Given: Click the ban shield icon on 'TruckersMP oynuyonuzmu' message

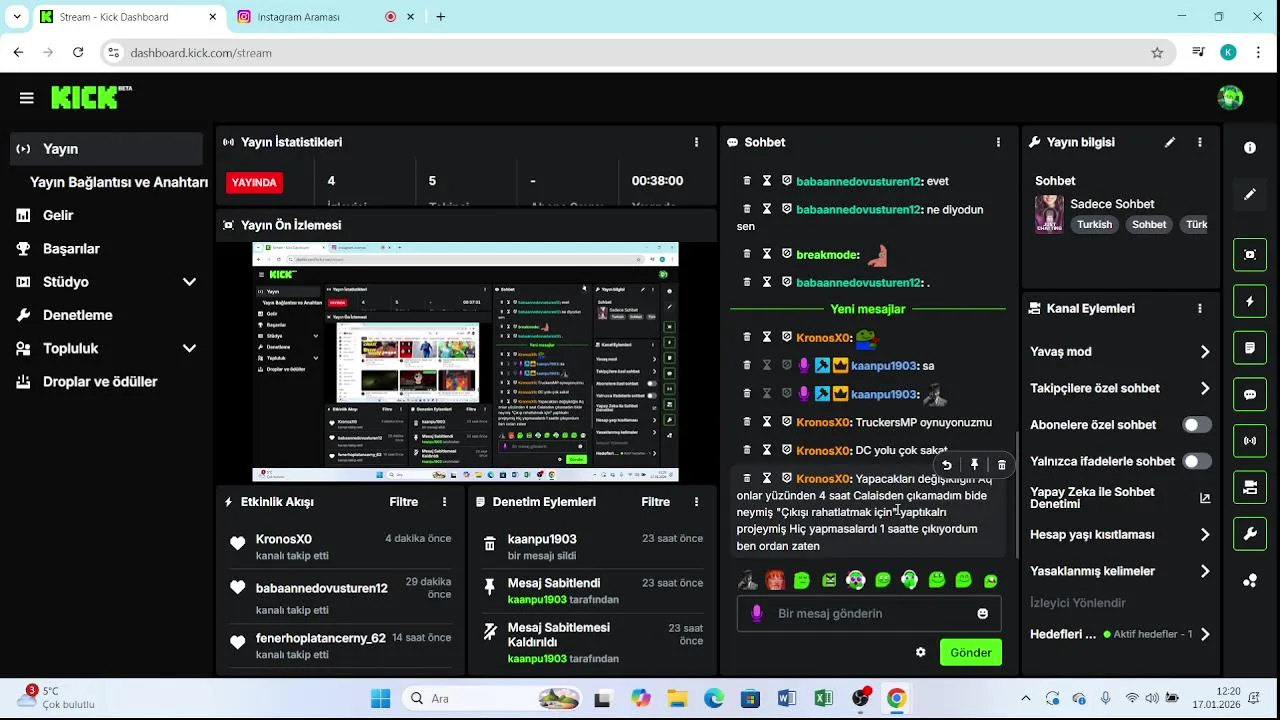Looking at the screenshot, I should pyautogui.click(x=787, y=422).
